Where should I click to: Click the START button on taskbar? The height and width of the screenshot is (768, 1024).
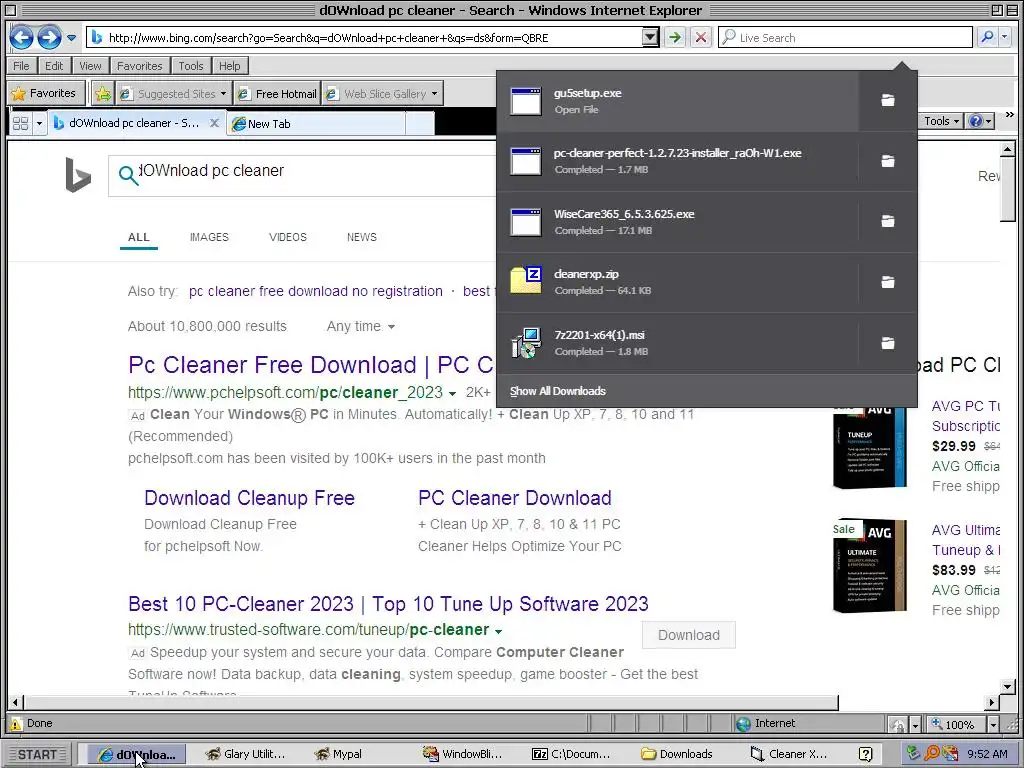point(37,754)
